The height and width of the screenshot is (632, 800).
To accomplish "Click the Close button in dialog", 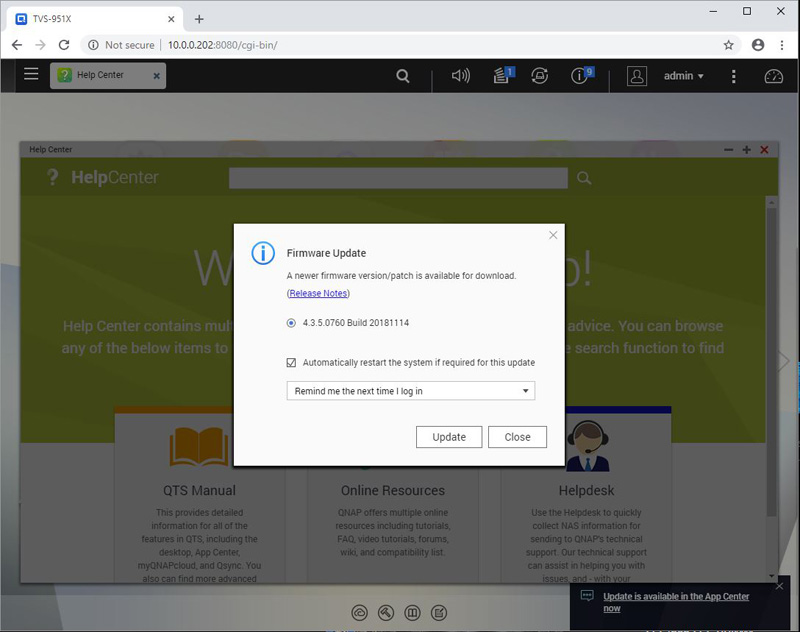I will (x=517, y=437).
